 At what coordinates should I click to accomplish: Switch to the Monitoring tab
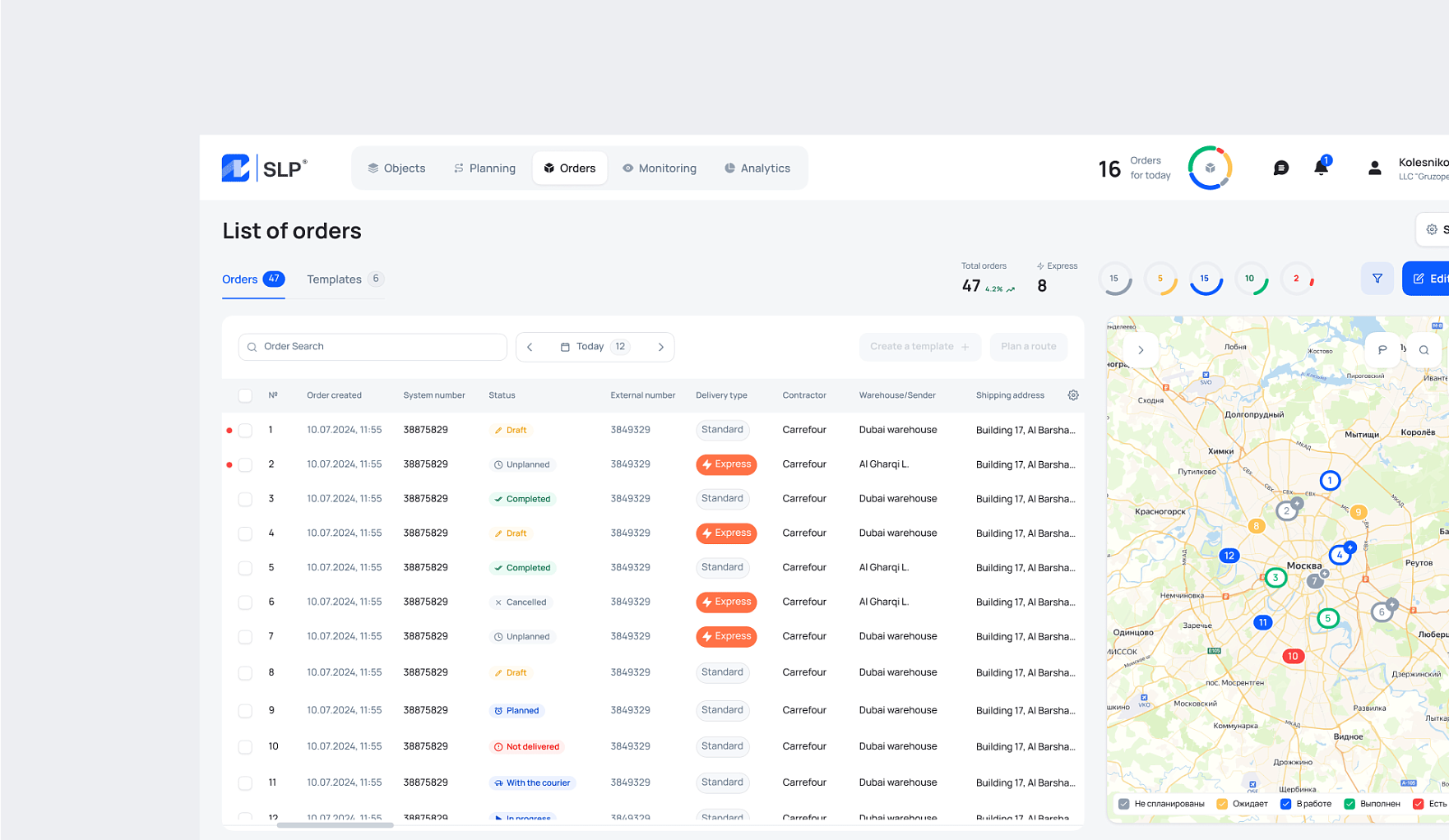click(x=660, y=168)
